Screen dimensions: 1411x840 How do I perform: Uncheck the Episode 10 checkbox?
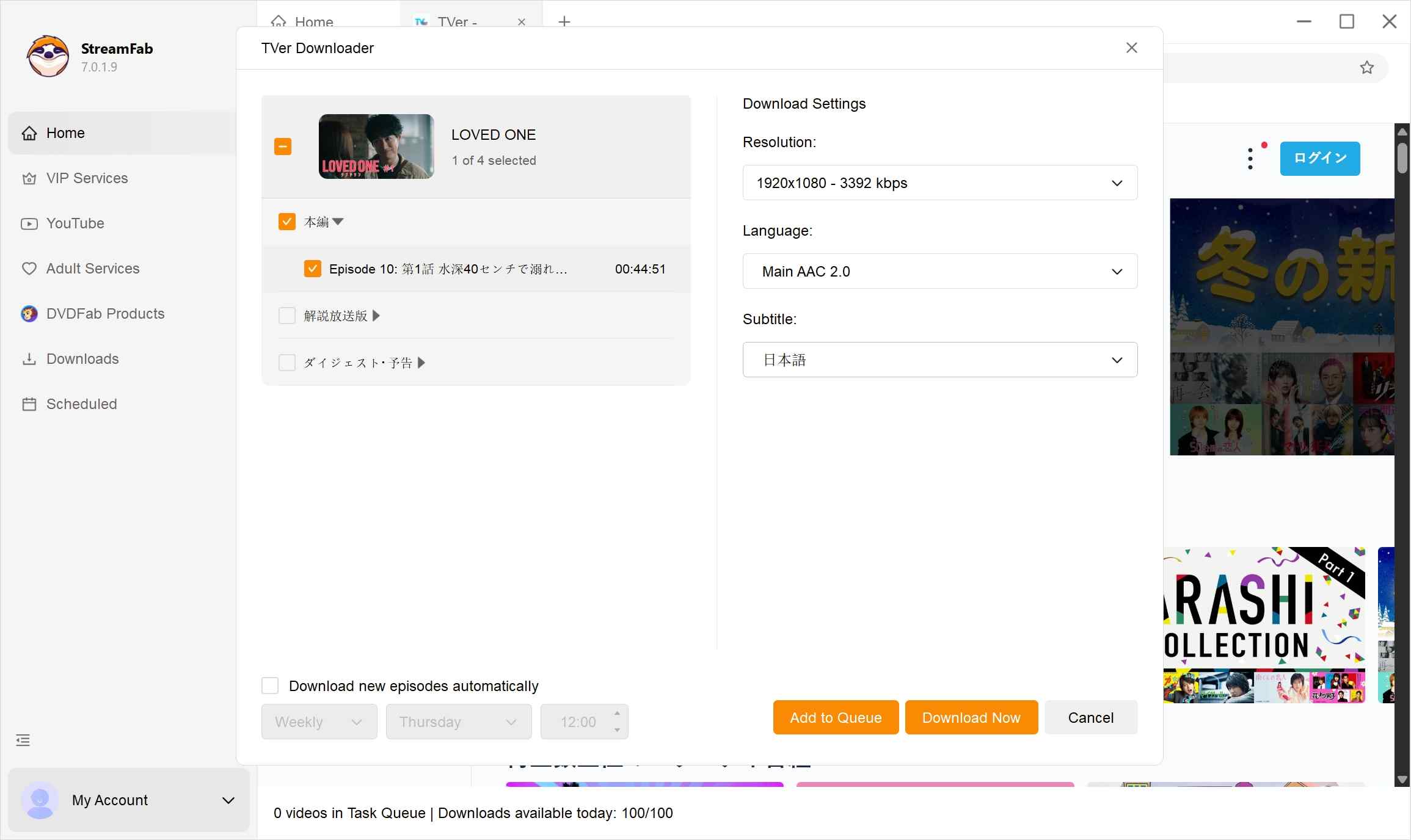point(313,269)
